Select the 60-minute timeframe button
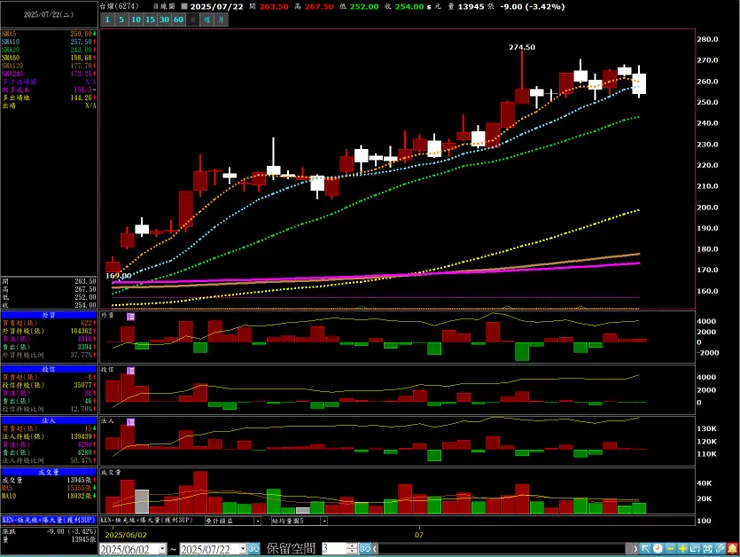Viewport: 740px width, 557px height. coord(178,20)
